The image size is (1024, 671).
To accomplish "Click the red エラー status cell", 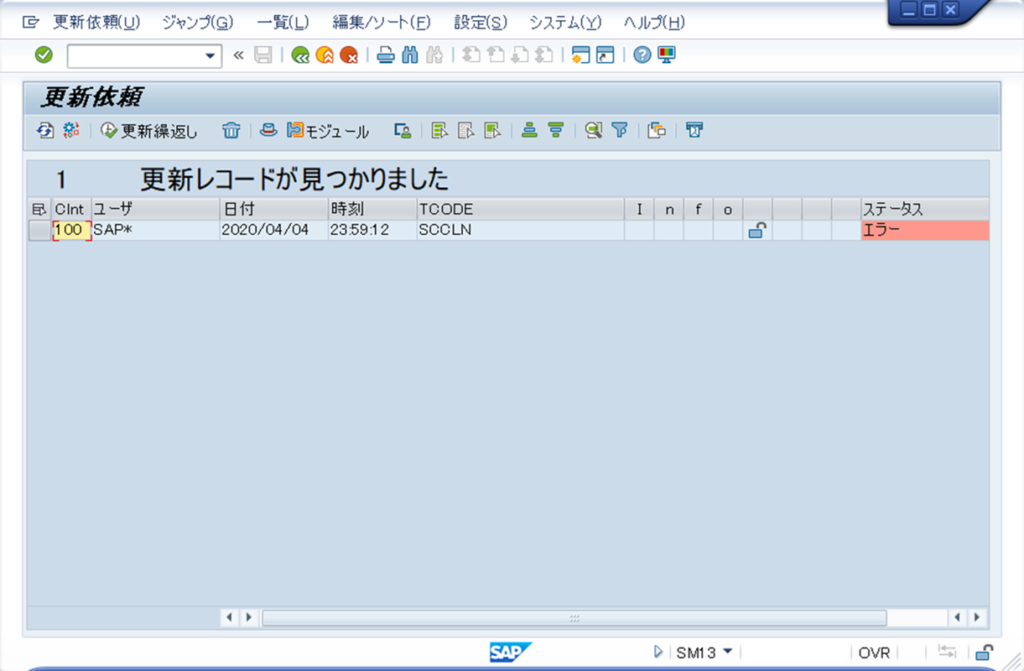I will tap(925, 230).
